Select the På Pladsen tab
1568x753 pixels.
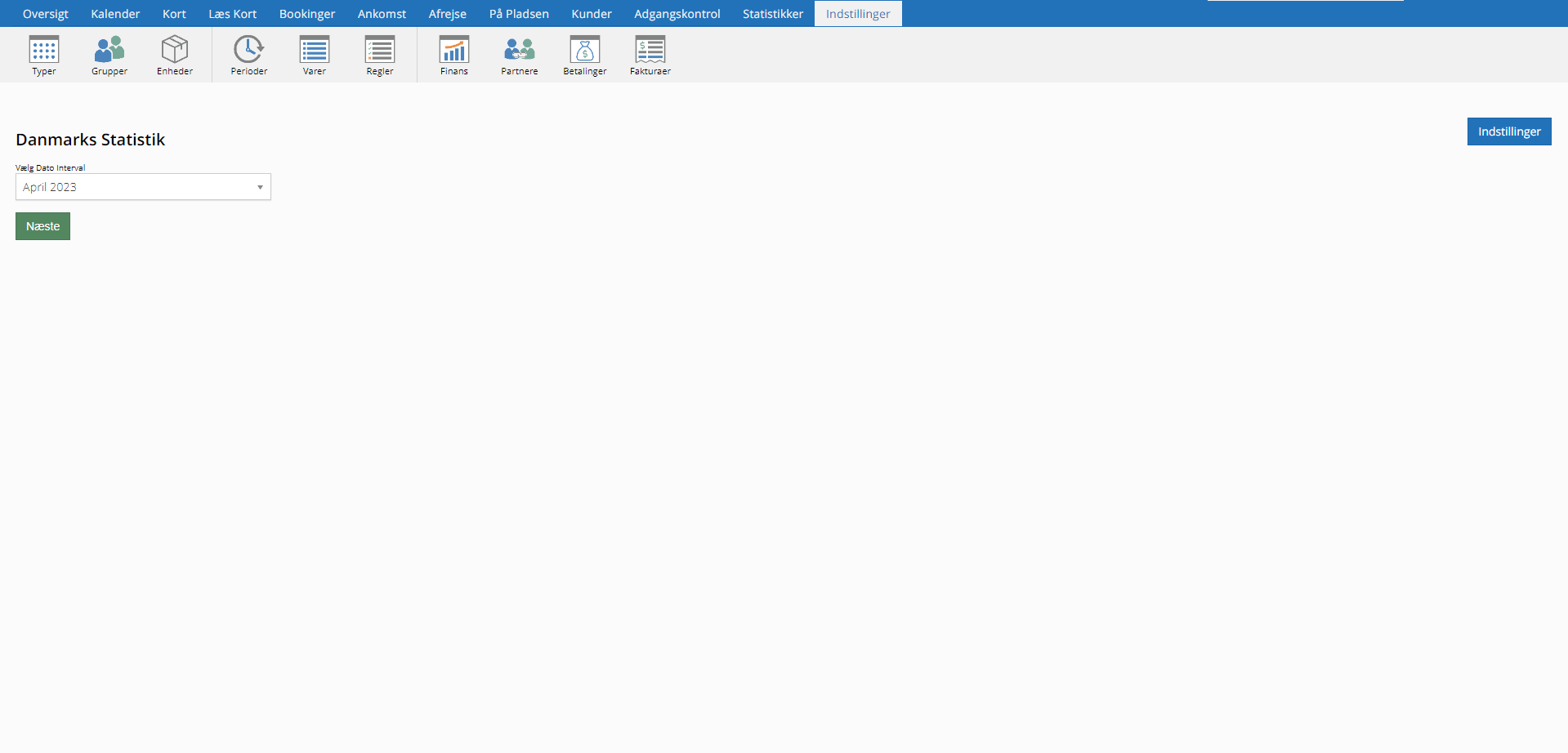(519, 14)
